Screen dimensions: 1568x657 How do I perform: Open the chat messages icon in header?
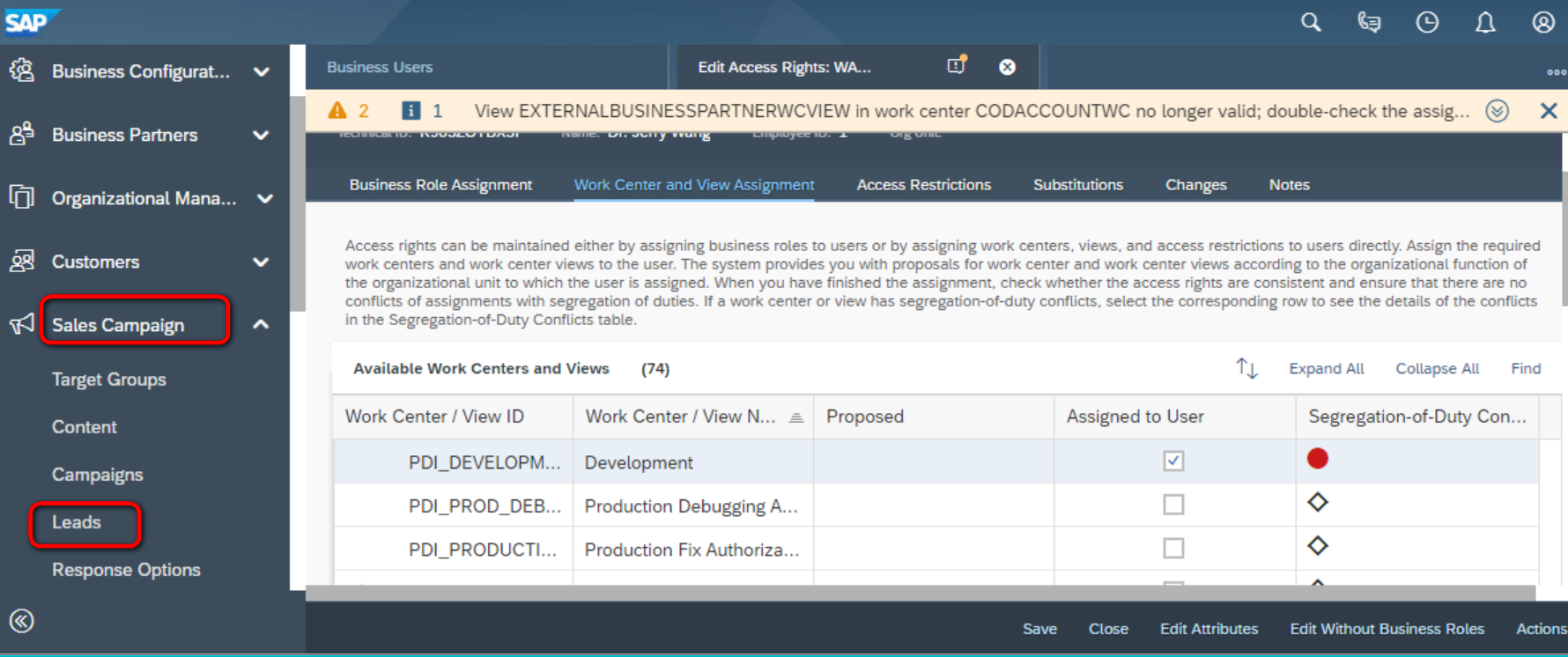click(x=1369, y=22)
